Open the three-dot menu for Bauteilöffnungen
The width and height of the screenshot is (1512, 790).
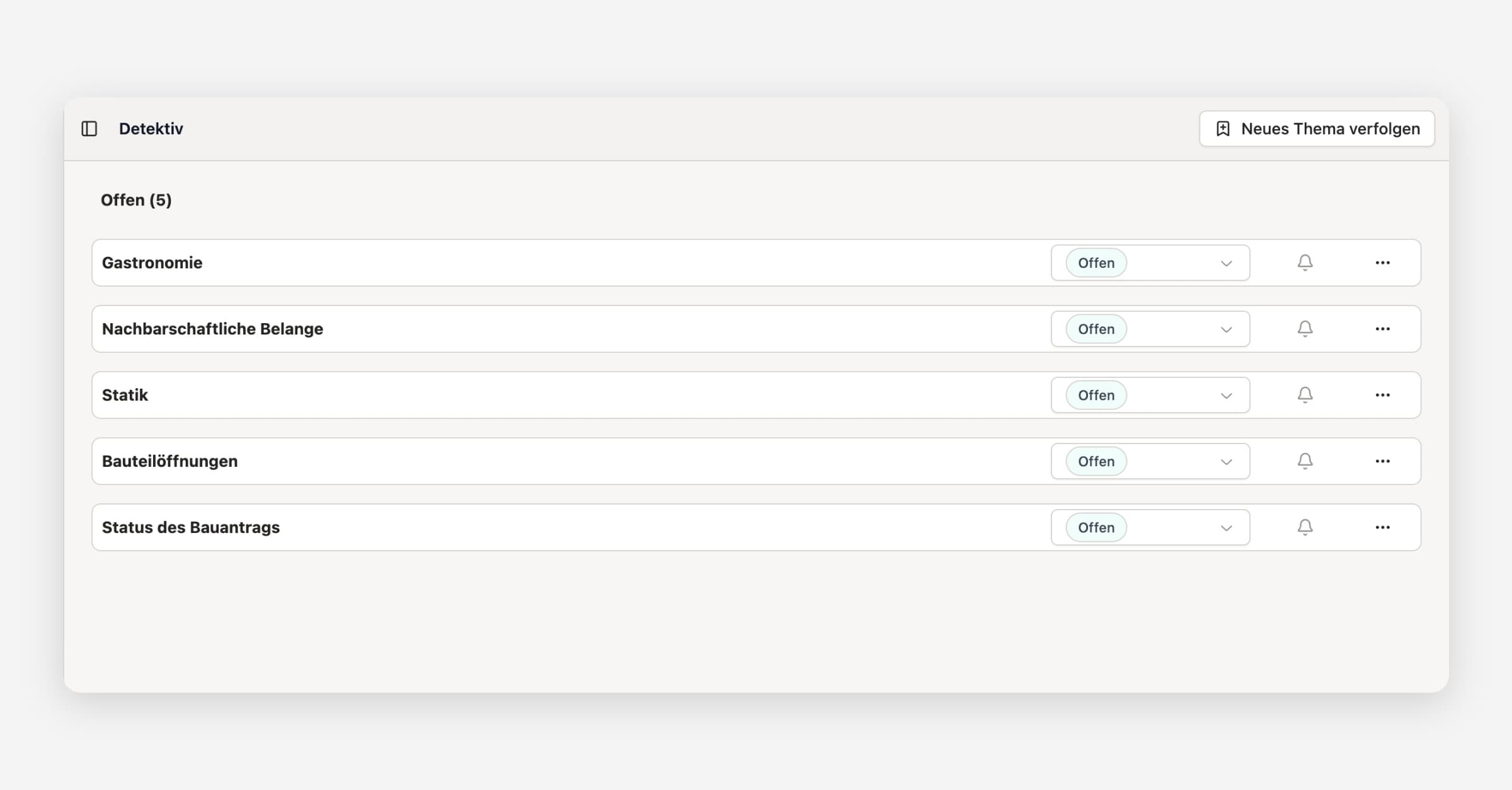click(1382, 461)
